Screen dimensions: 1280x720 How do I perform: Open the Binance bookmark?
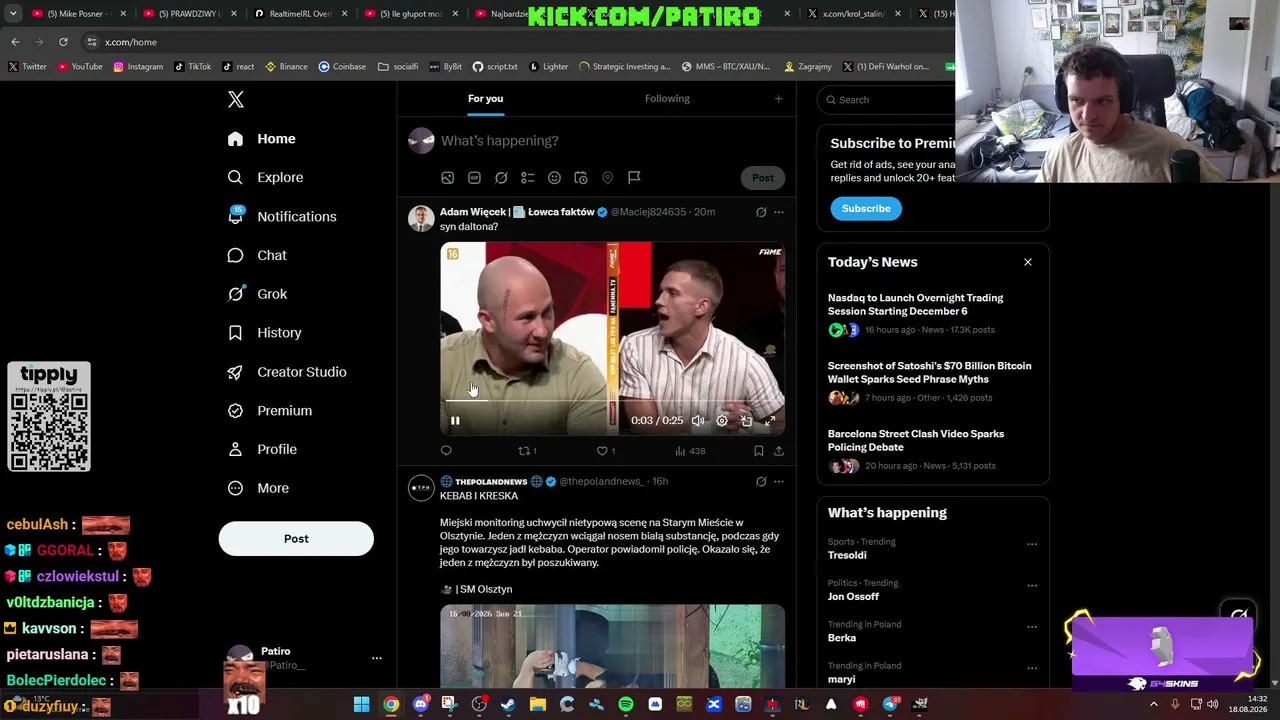[286, 67]
